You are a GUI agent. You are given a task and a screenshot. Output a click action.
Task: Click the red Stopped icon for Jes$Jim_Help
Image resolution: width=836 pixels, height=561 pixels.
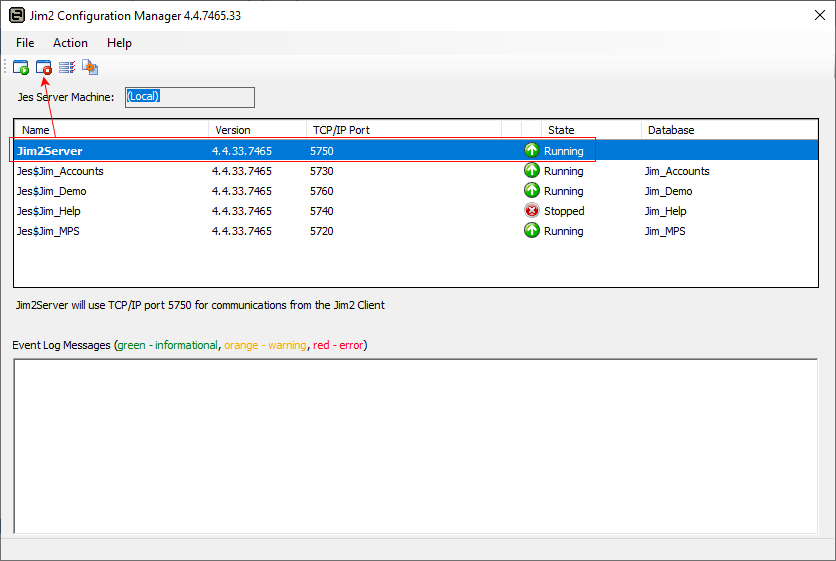pyautogui.click(x=532, y=211)
